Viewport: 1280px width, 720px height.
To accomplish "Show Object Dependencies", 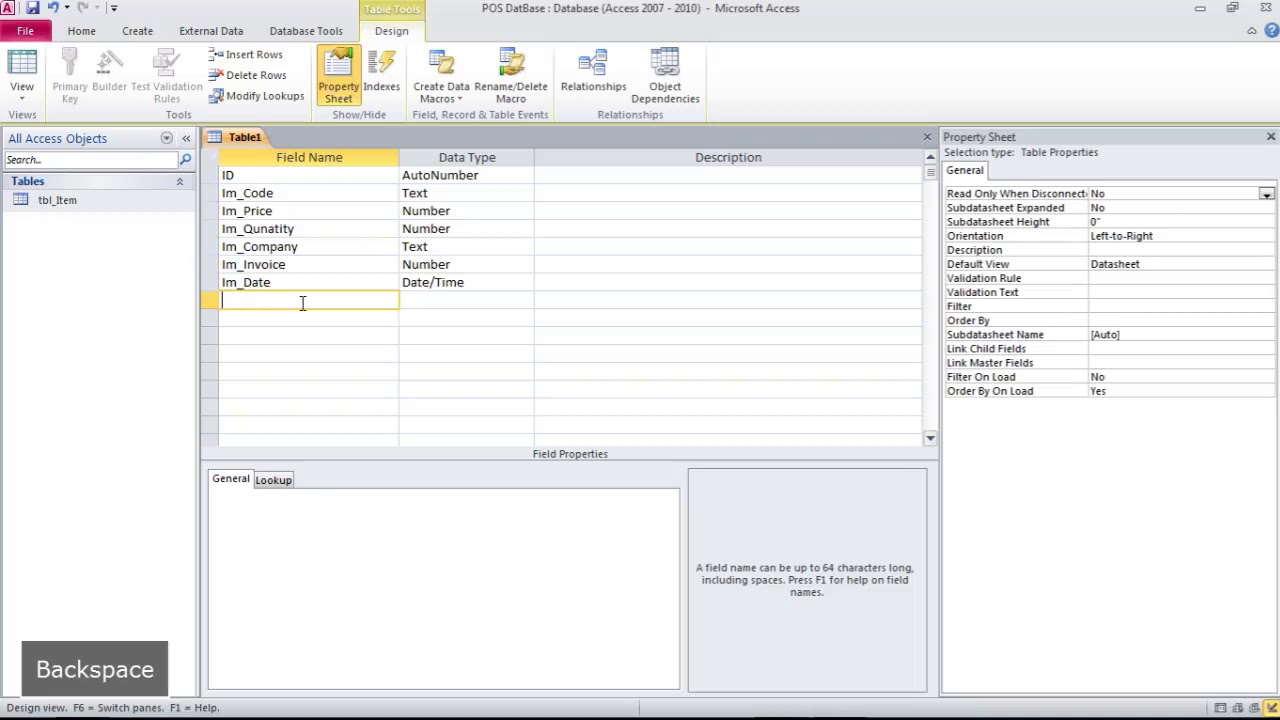I will coord(665,76).
